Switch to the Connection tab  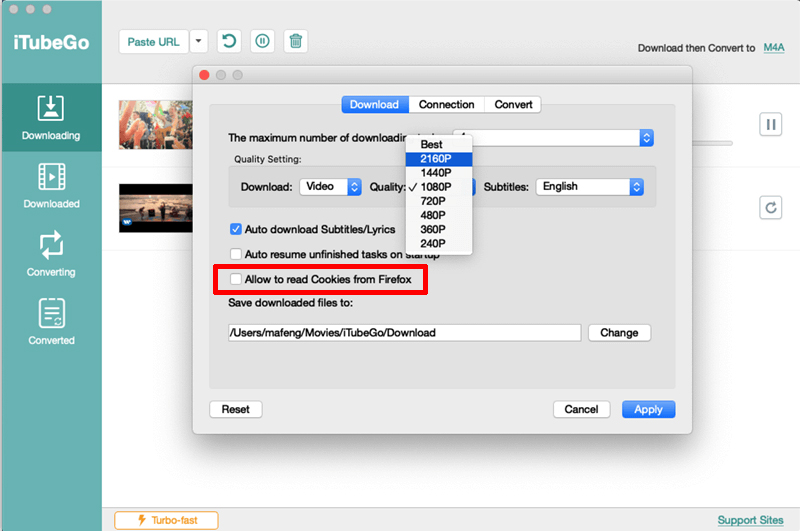click(446, 105)
